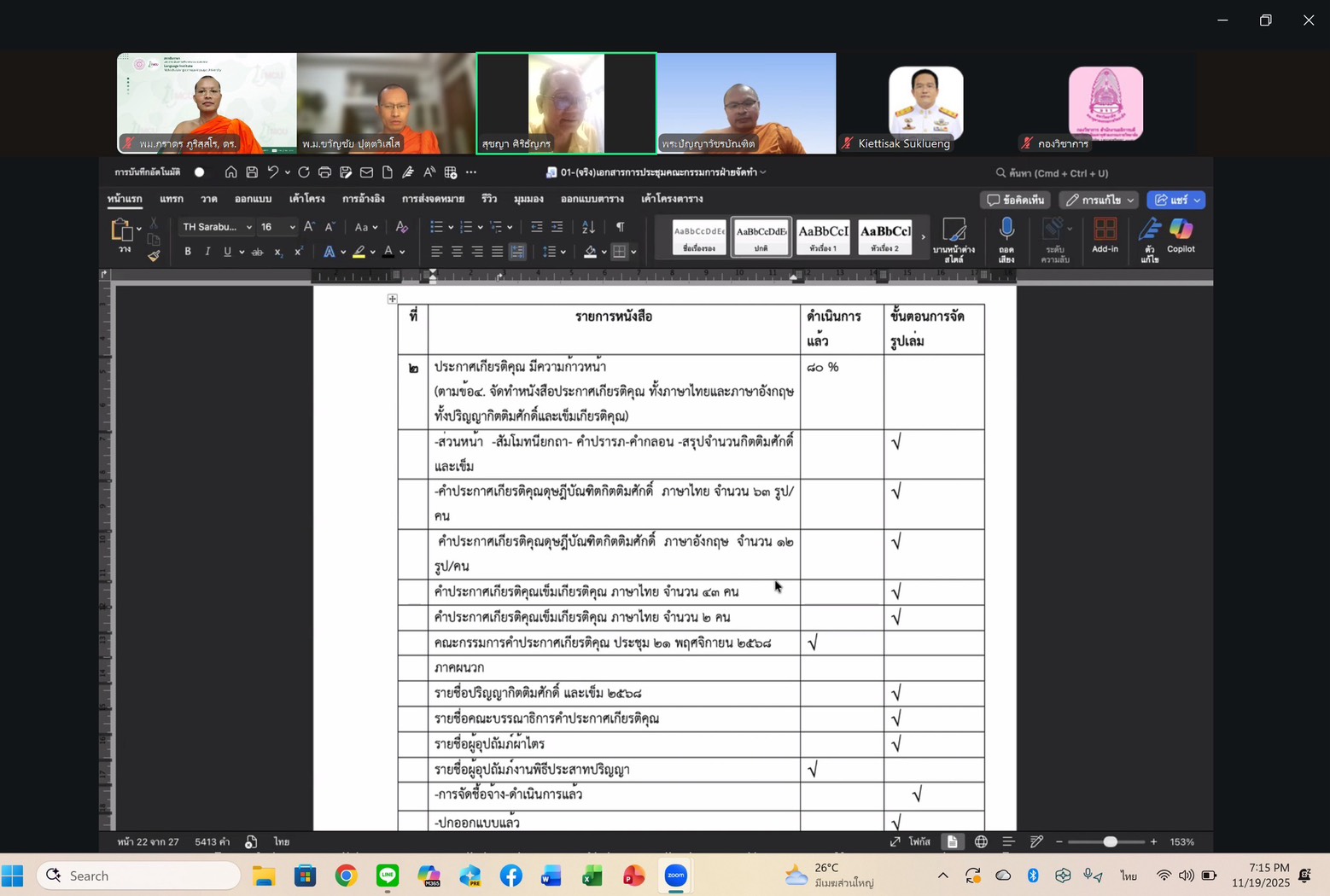Image resolution: width=1330 pixels, height=896 pixels.
Task: Click the Print icon in the toolbar
Action: (x=324, y=172)
